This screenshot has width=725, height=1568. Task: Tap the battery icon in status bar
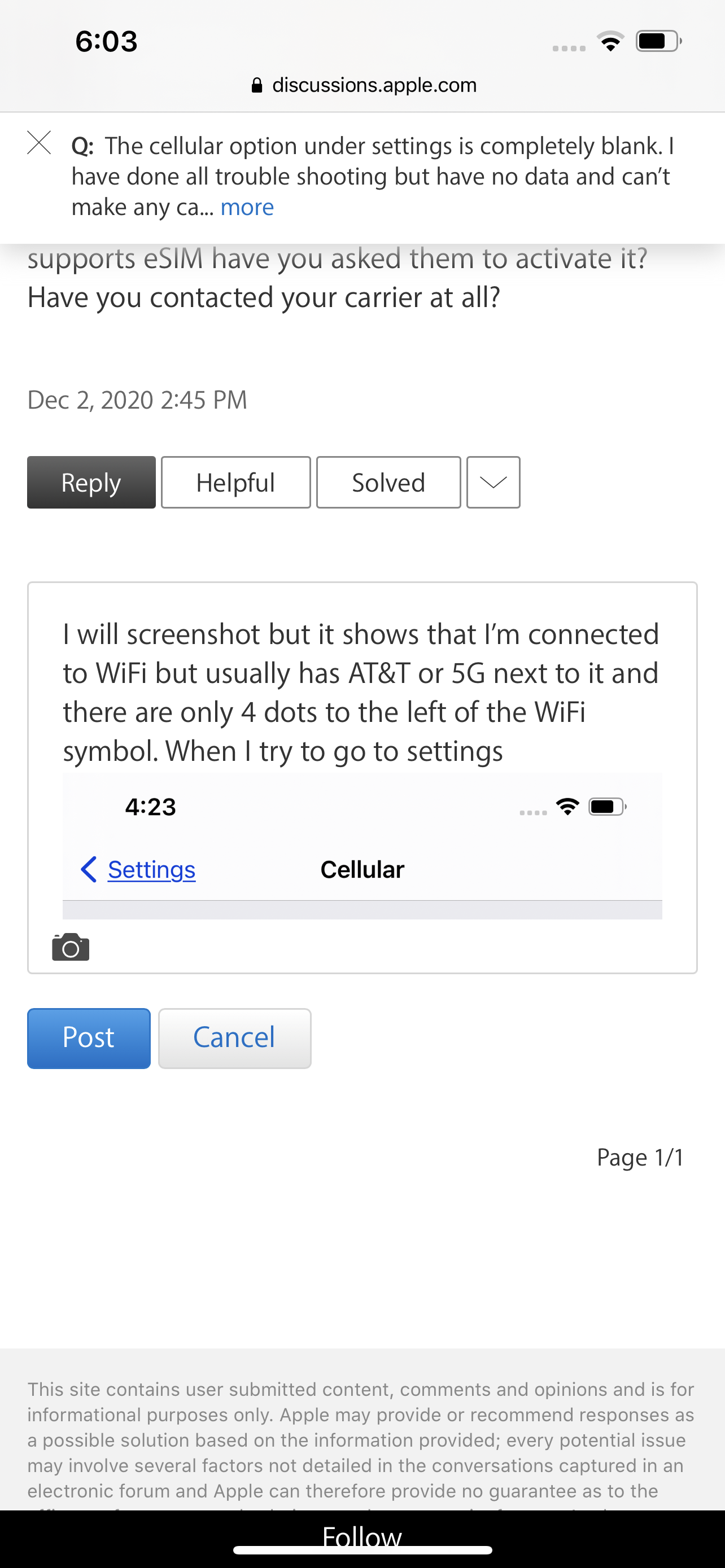658,41
